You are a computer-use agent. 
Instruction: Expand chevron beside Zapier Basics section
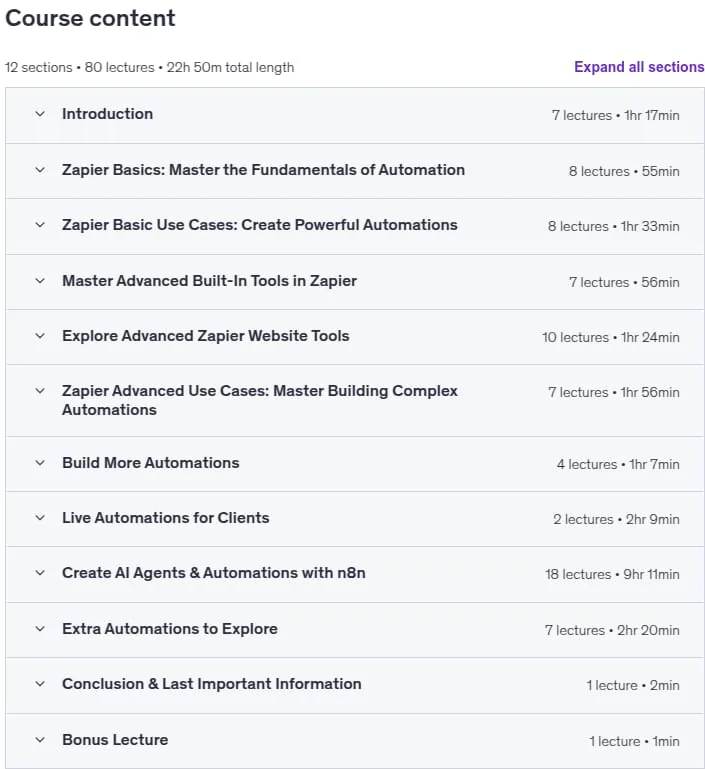(x=40, y=170)
